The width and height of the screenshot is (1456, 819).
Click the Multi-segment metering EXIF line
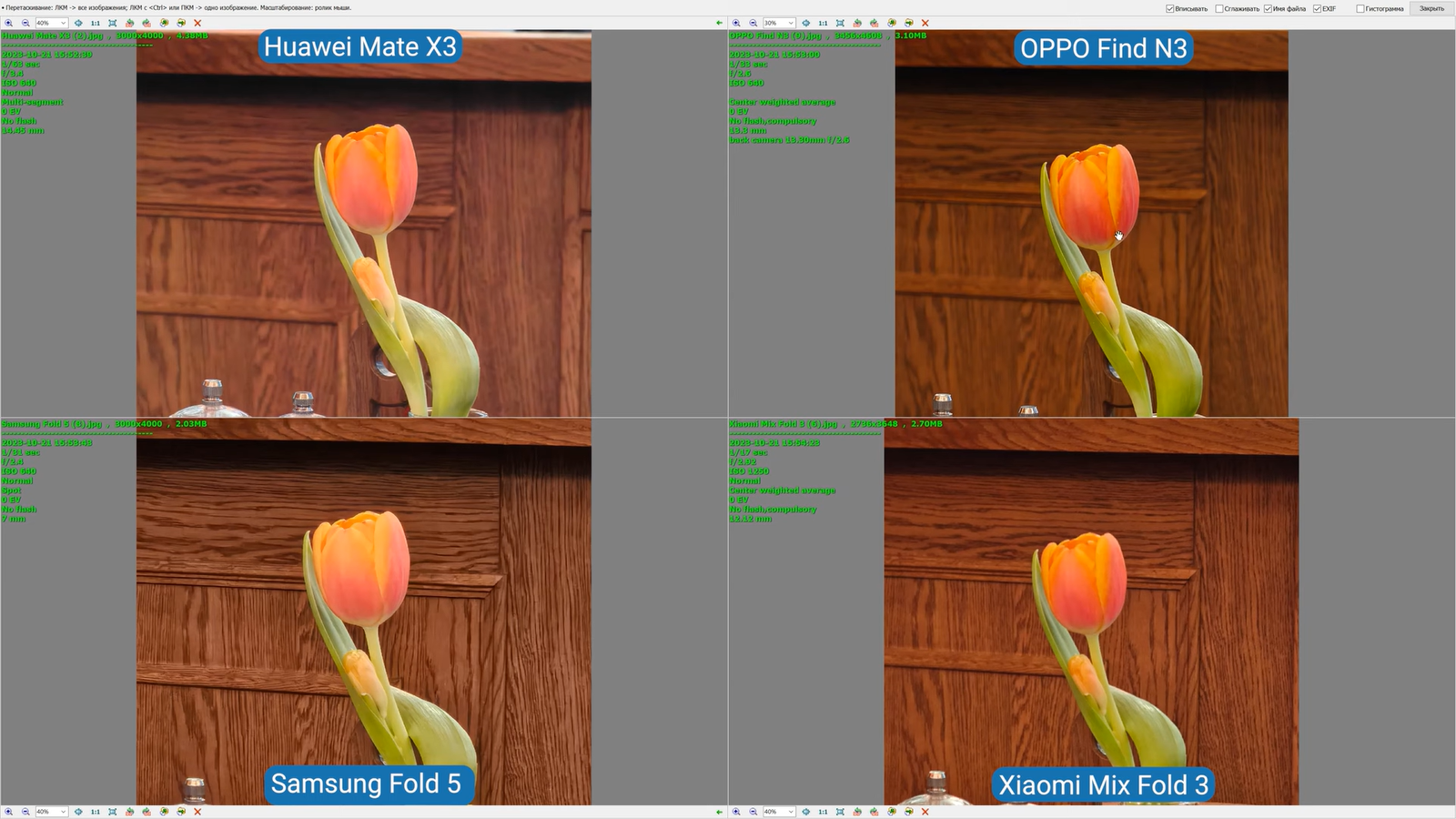click(x=33, y=102)
